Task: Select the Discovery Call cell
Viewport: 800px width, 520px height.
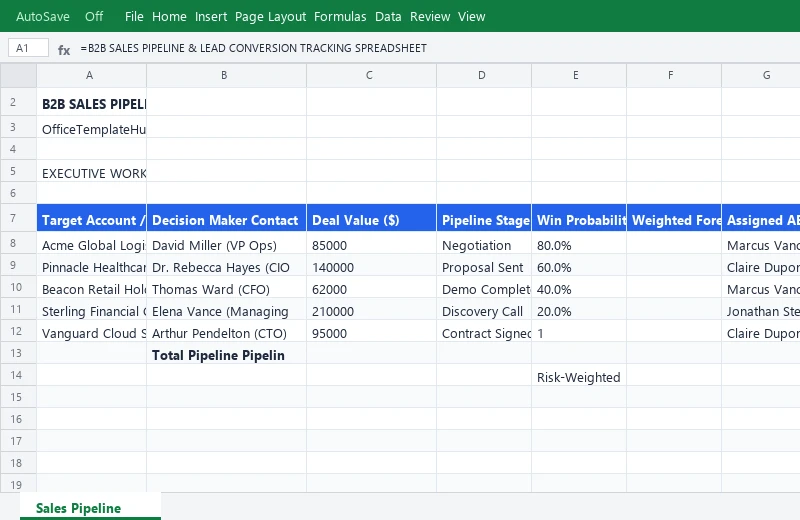Action: [x=484, y=311]
